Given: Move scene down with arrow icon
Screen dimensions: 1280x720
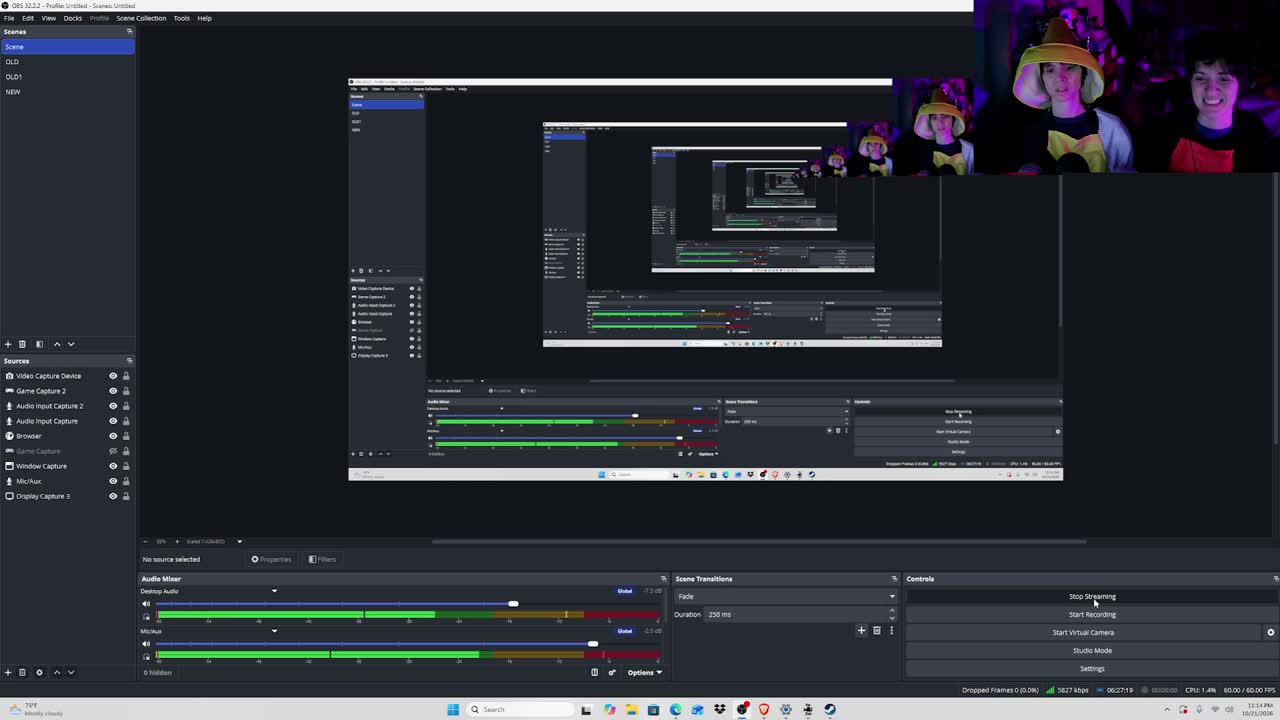Looking at the screenshot, I should coord(70,344).
